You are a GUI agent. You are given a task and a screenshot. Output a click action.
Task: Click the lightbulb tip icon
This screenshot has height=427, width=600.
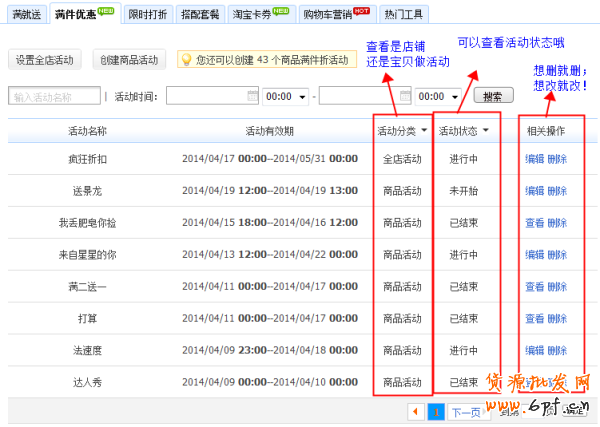coord(185,61)
